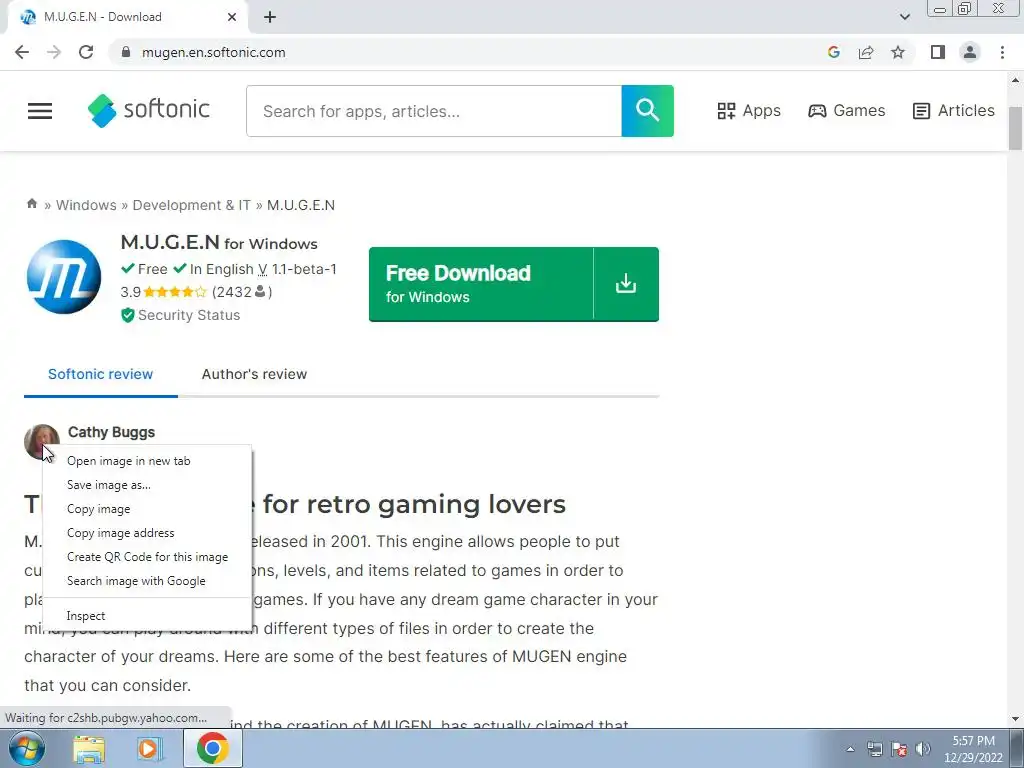Click the green search magnifier button

[647, 111]
